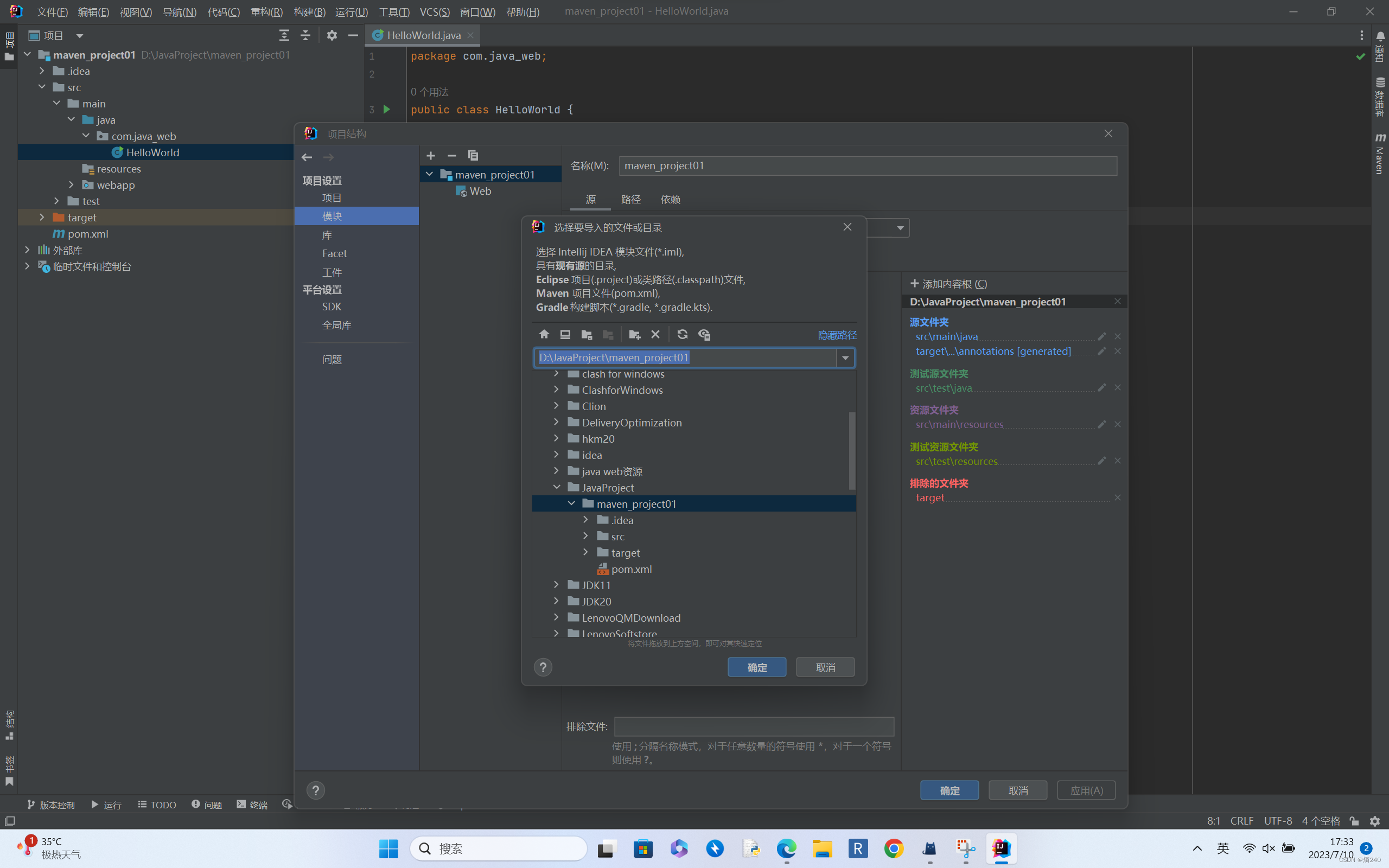Open Microsoft Edge from taskbar
The height and width of the screenshot is (868, 1389).
[x=786, y=848]
